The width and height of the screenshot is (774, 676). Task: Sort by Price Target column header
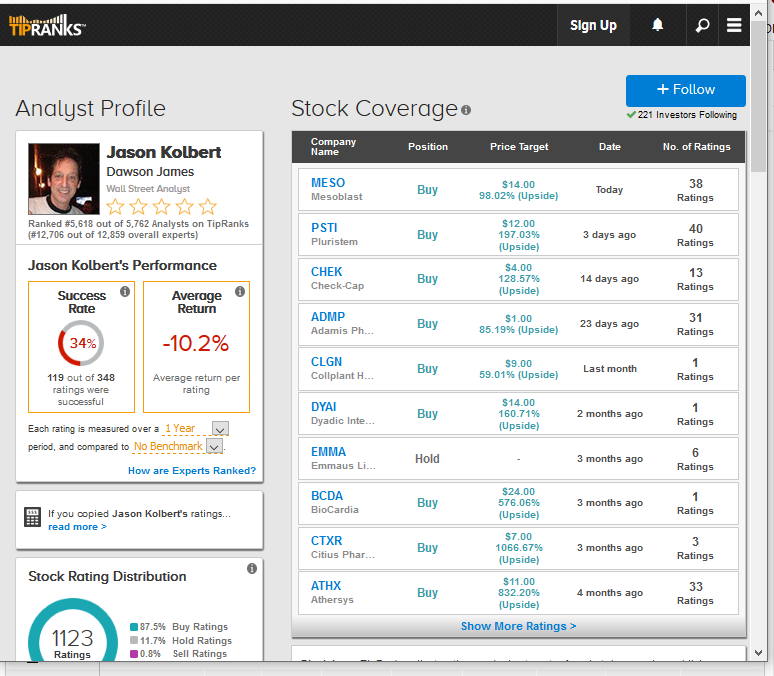pyautogui.click(x=519, y=147)
